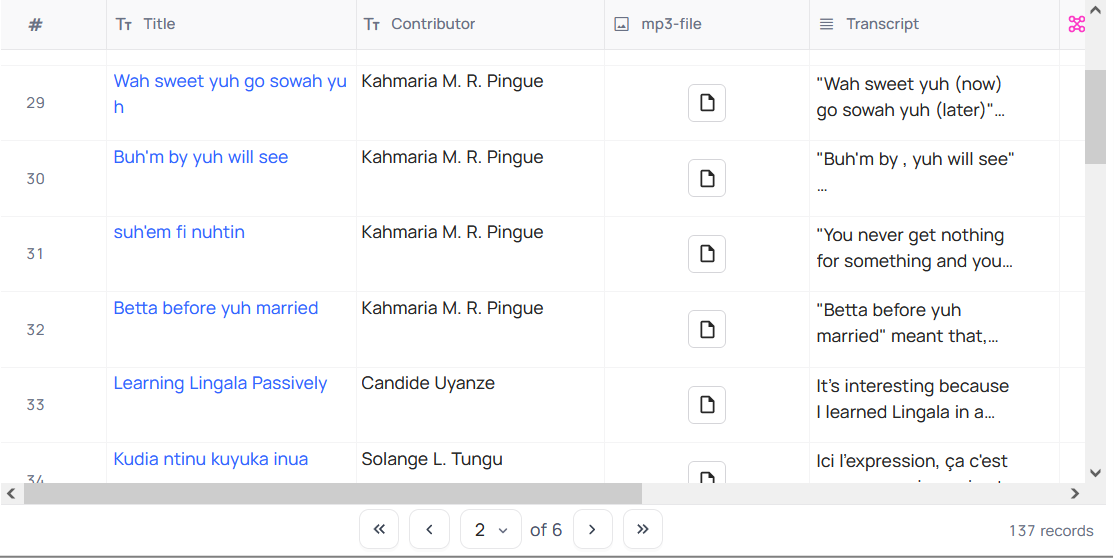Image resolution: width=1114 pixels, height=558 pixels.
Task: Click the vertical scrollbar down arrow
Action: tap(1096, 473)
